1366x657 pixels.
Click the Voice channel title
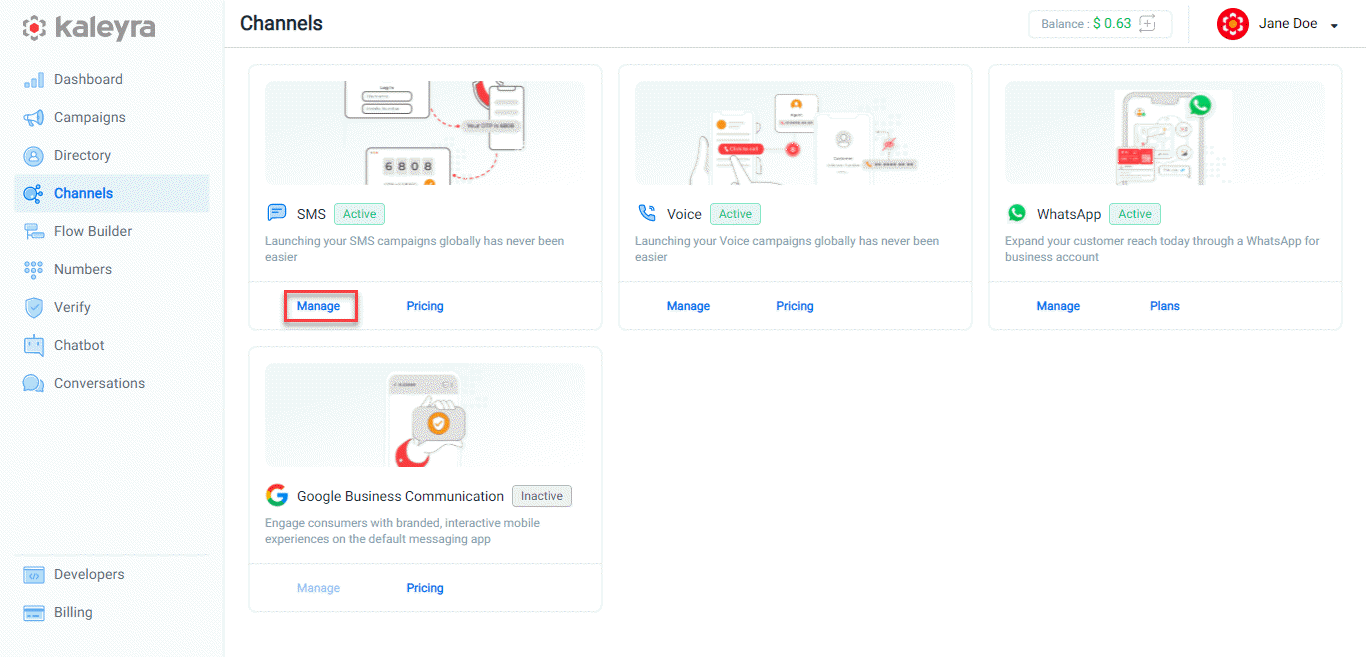click(x=684, y=214)
